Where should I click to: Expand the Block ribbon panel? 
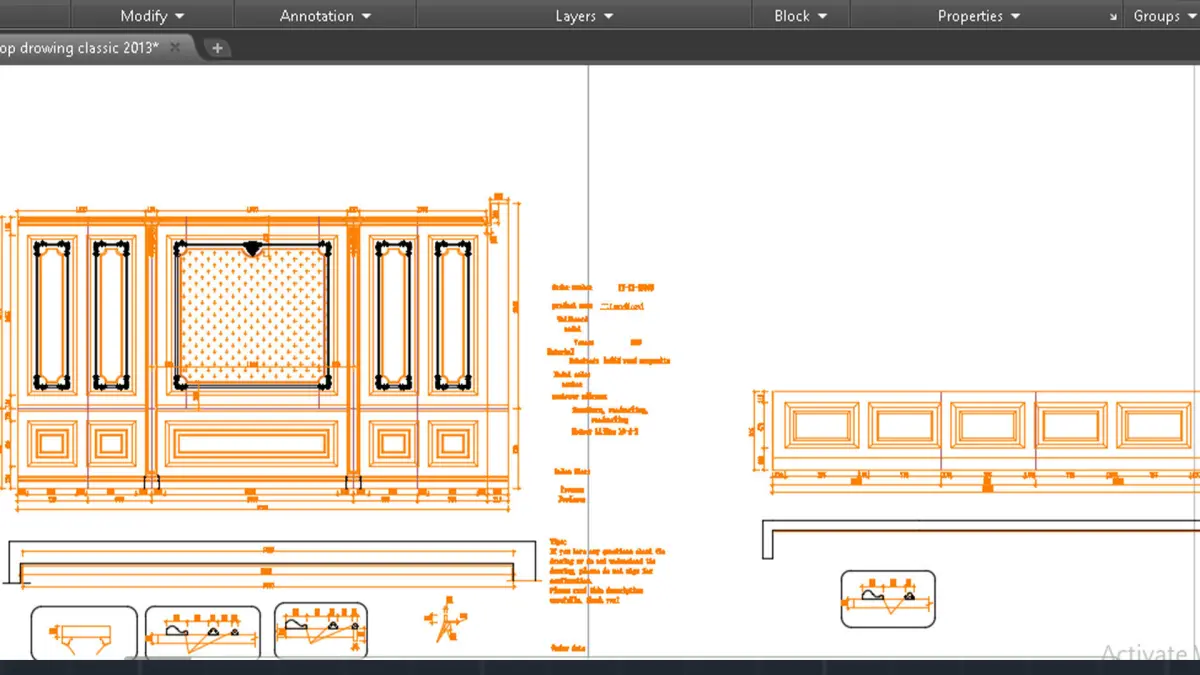(x=801, y=16)
